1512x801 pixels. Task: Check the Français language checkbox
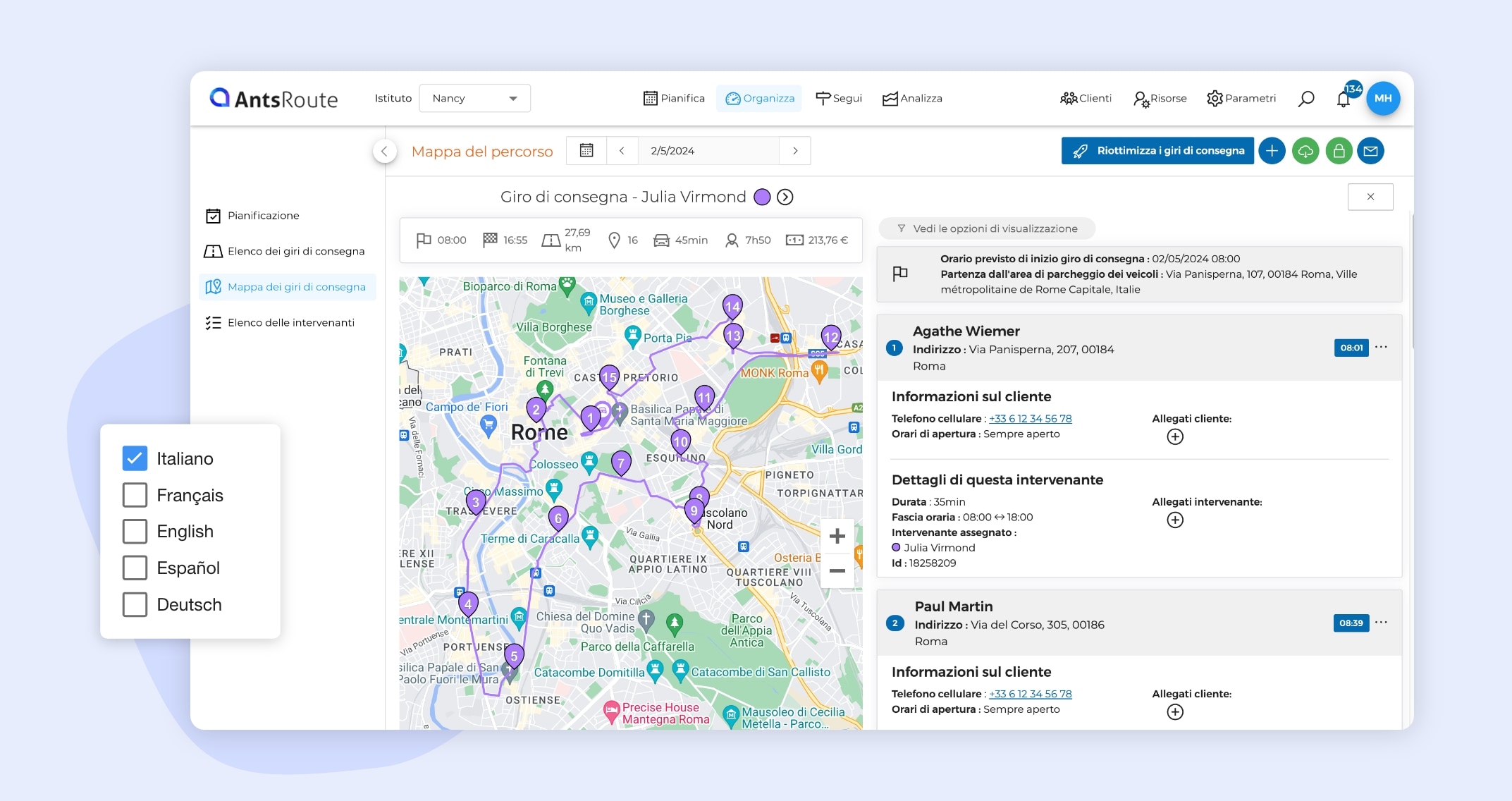(x=135, y=495)
